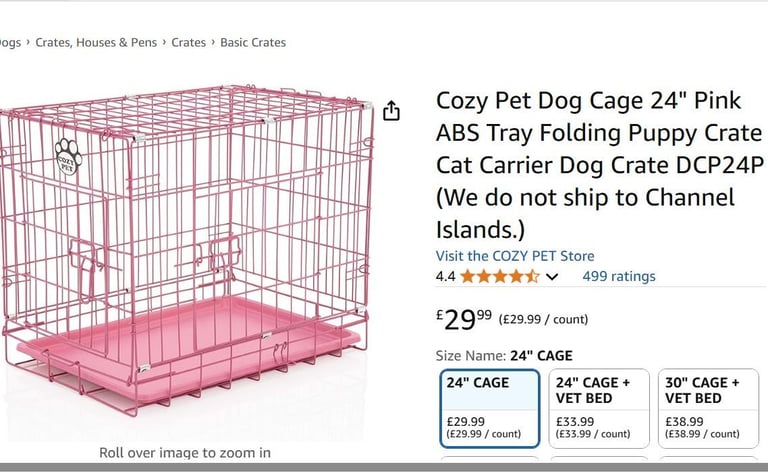Click the pink dog cage product image
The height and width of the screenshot is (473, 768).
(x=185, y=250)
